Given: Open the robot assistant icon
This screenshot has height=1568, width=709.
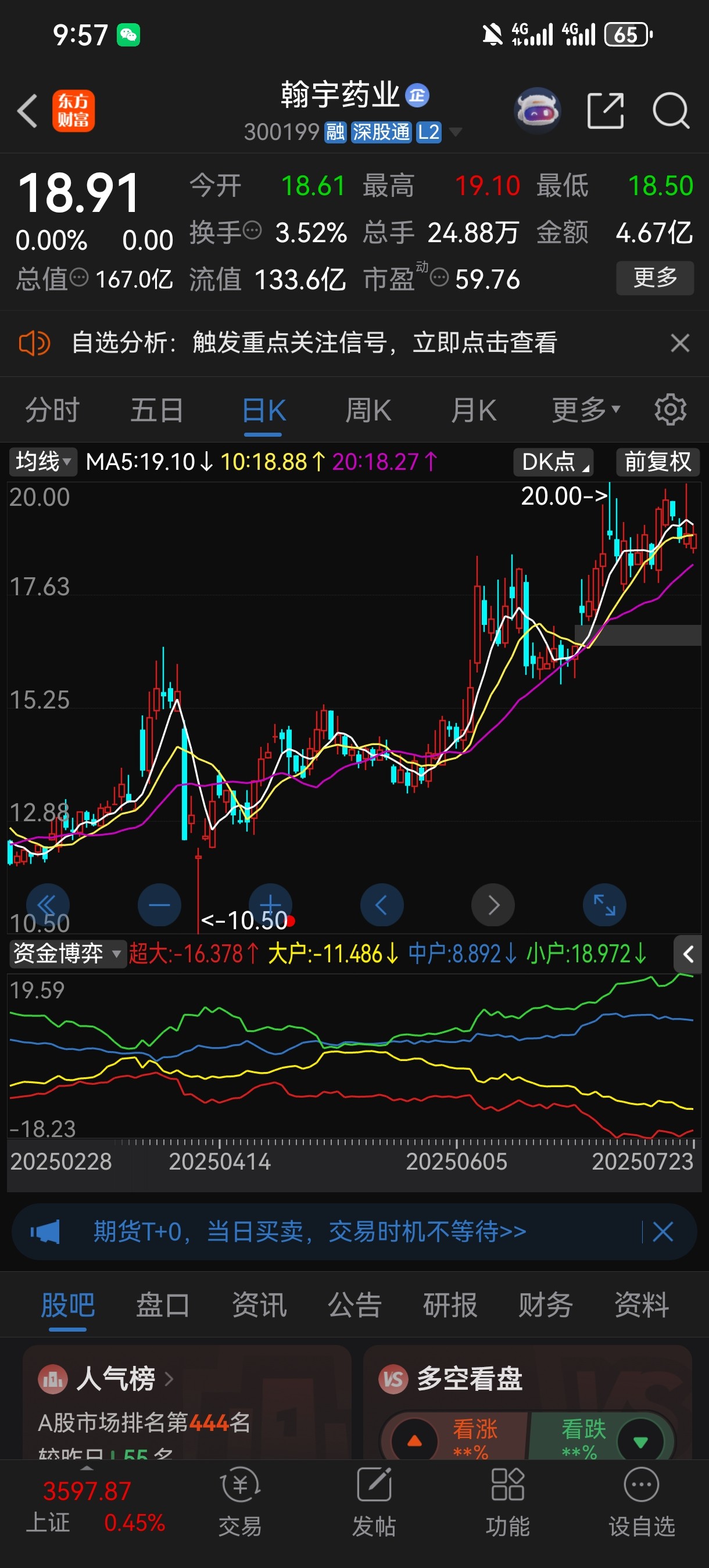Looking at the screenshot, I should tap(537, 111).
